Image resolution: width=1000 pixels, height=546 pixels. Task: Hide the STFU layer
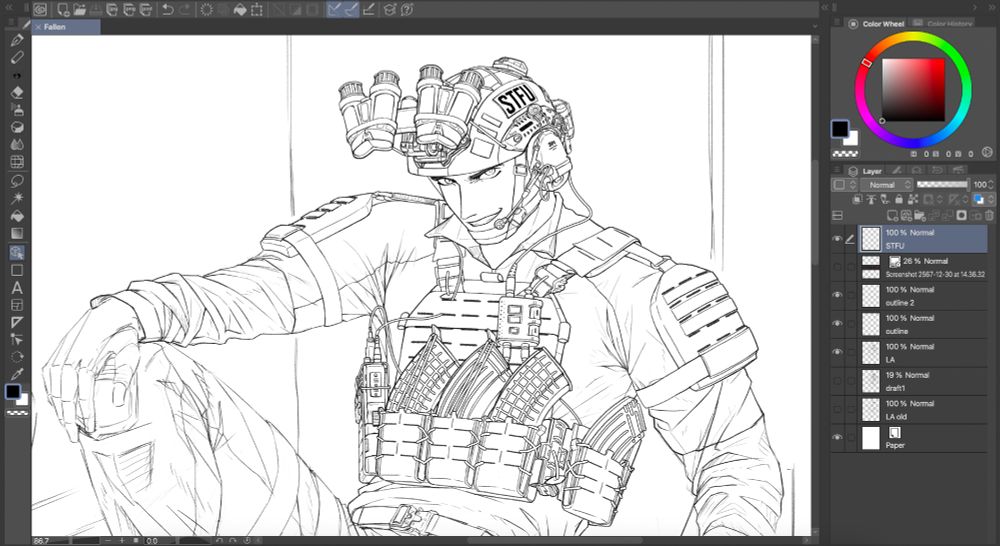[x=837, y=239]
